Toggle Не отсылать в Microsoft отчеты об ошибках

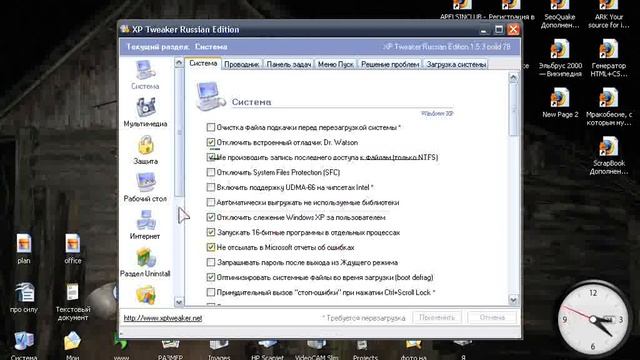click(211, 247)
